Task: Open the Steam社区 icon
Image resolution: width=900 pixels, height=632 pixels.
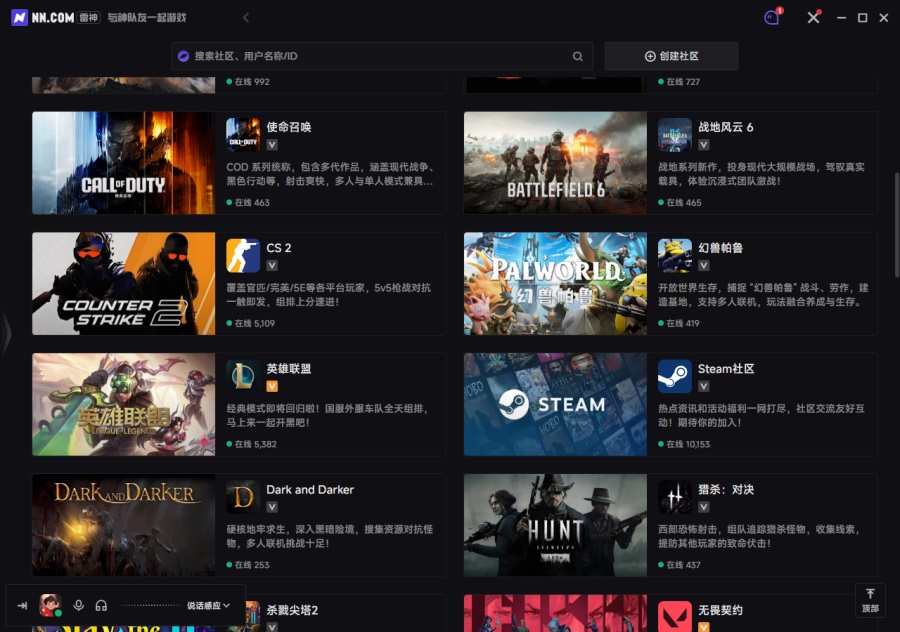Action: [x=674, y=377]
